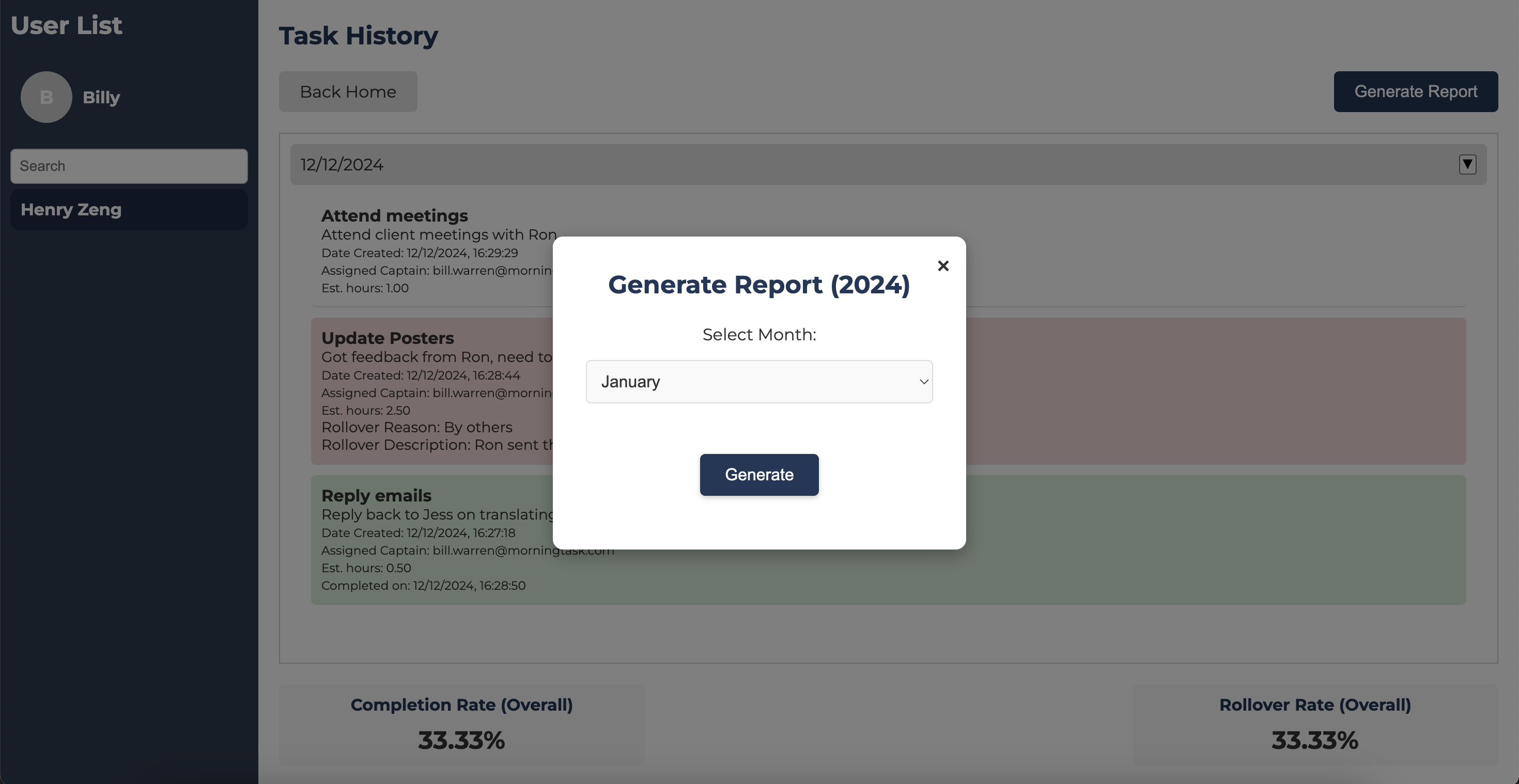
Task: Open the January month dropdown
Action: (x=758, y=381)
